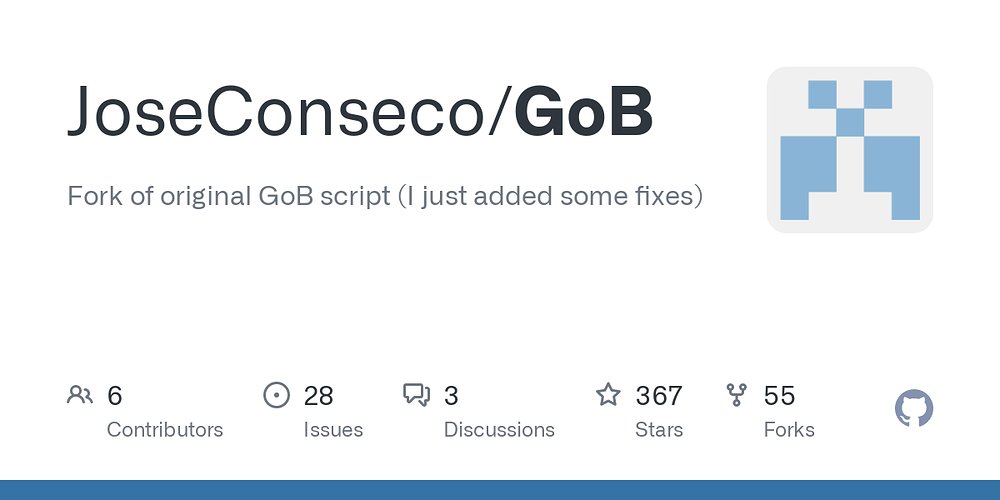Screen dimensions: 1000x500
Task: Click the Discussions label
Action: (499, 430)
